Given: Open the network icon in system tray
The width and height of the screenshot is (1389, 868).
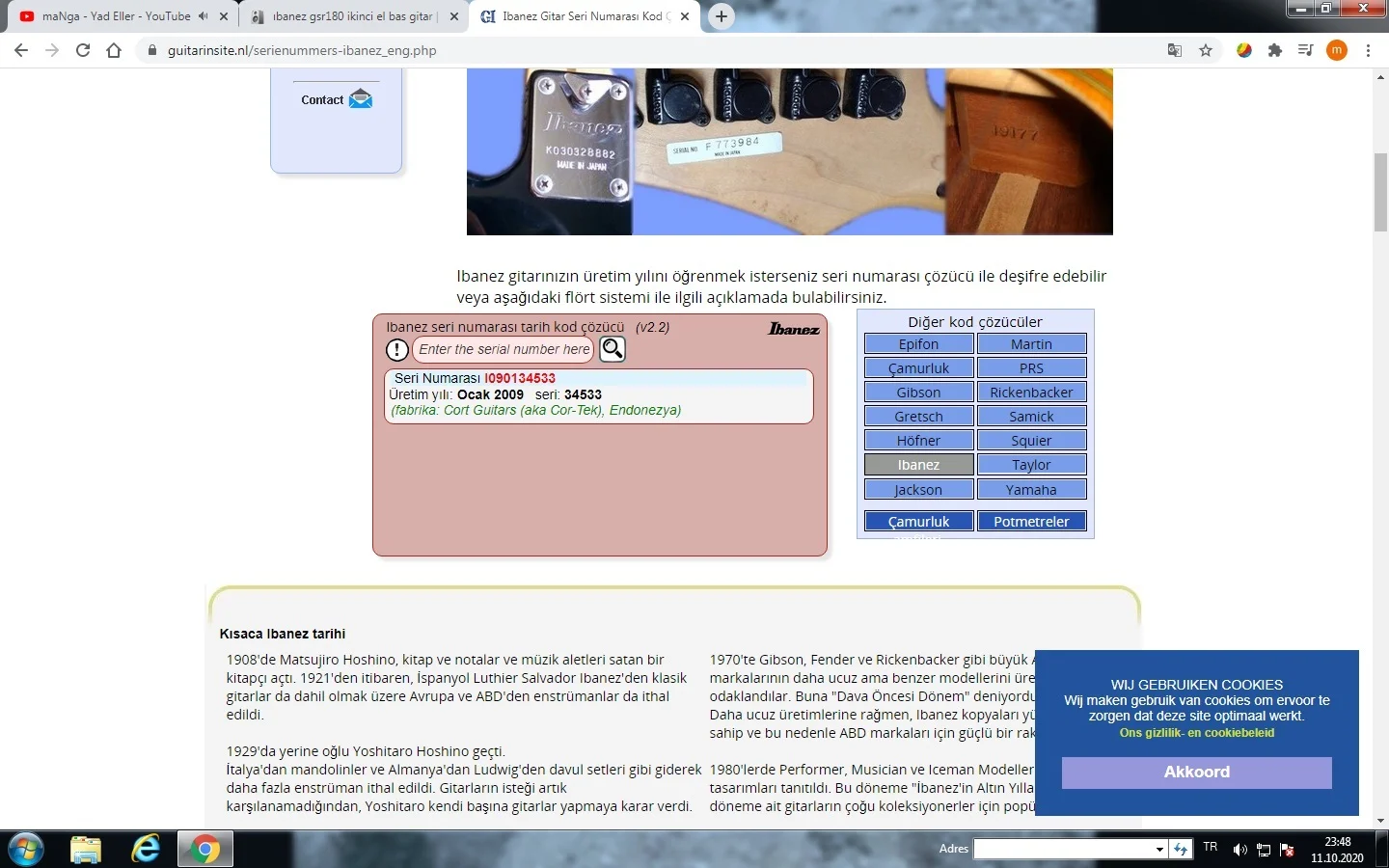Looking at the screenshot, I should tap(1264, 850).
